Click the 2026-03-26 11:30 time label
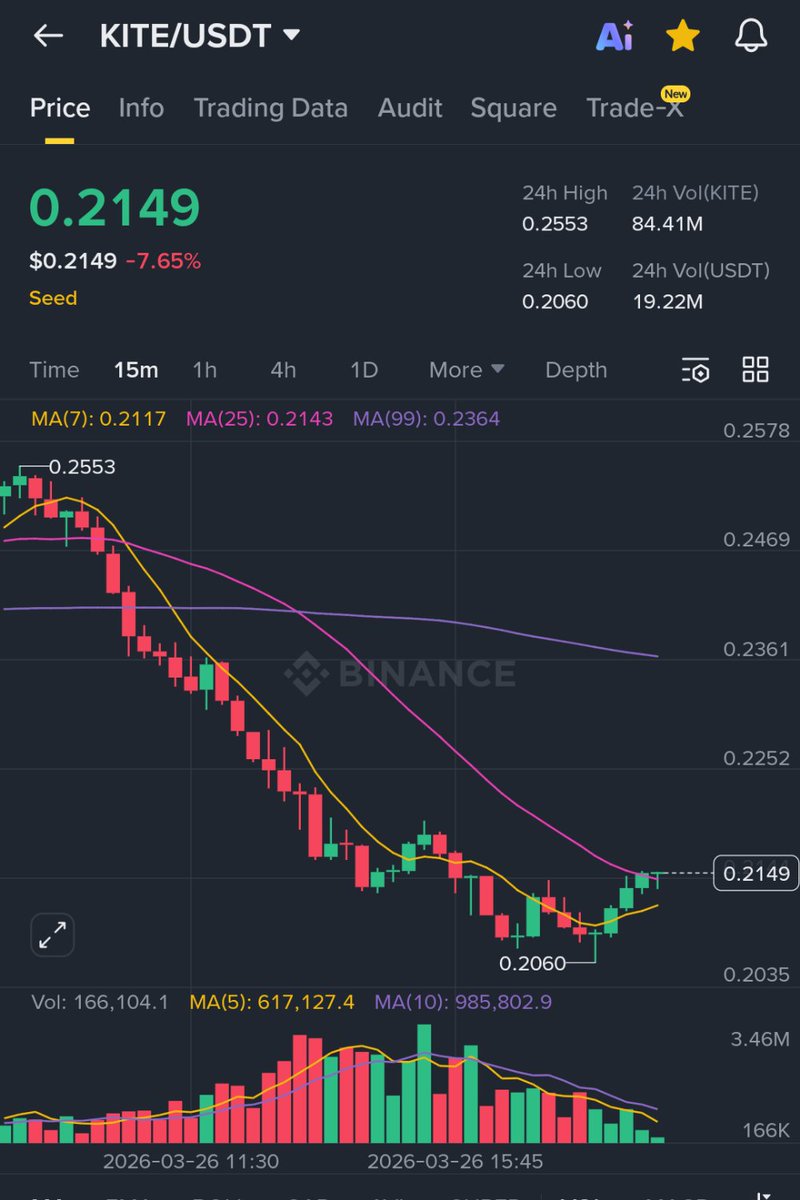 [x=191, y=1161]
